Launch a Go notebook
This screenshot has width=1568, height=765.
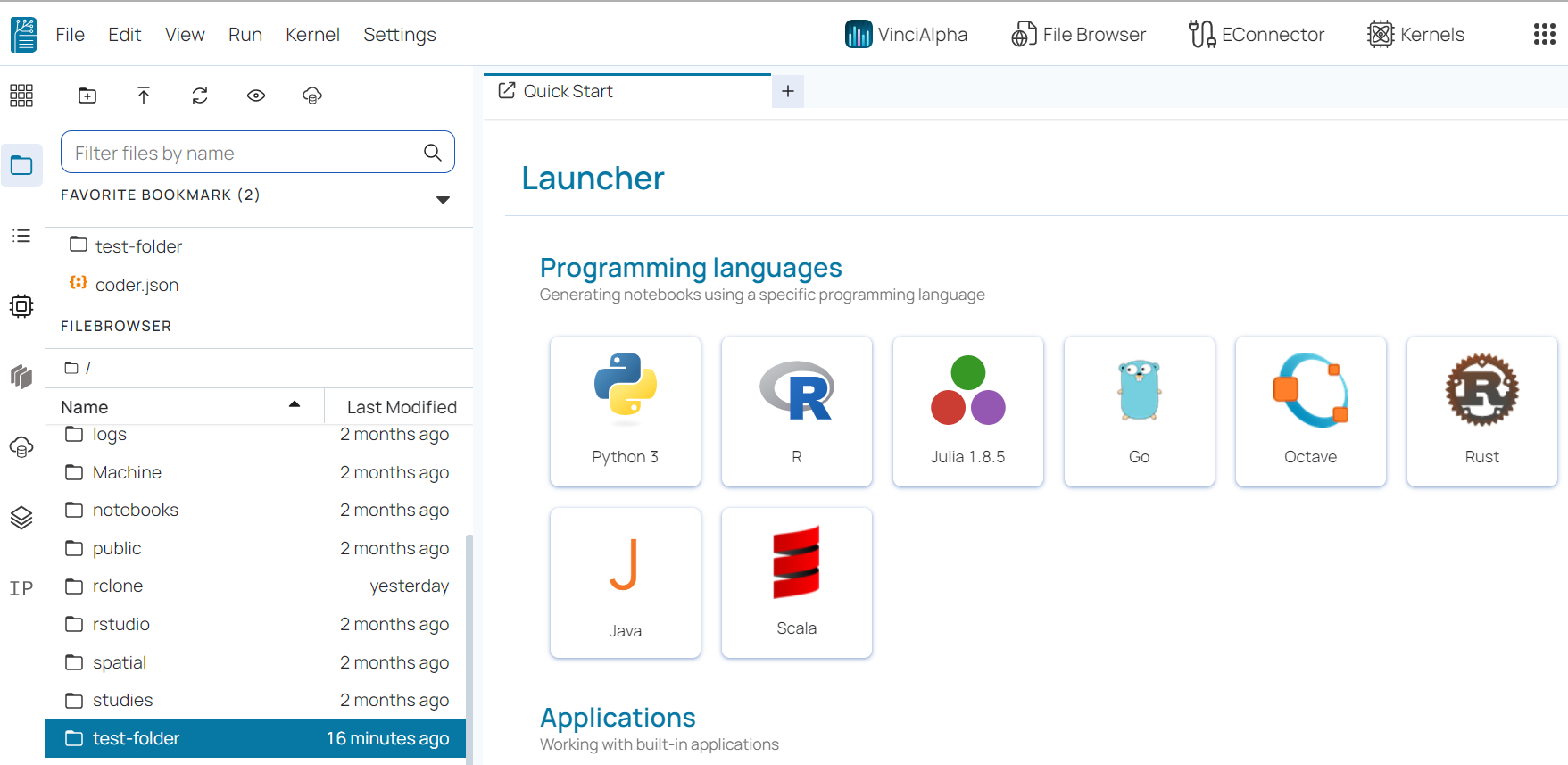[x=1140, y=412]
